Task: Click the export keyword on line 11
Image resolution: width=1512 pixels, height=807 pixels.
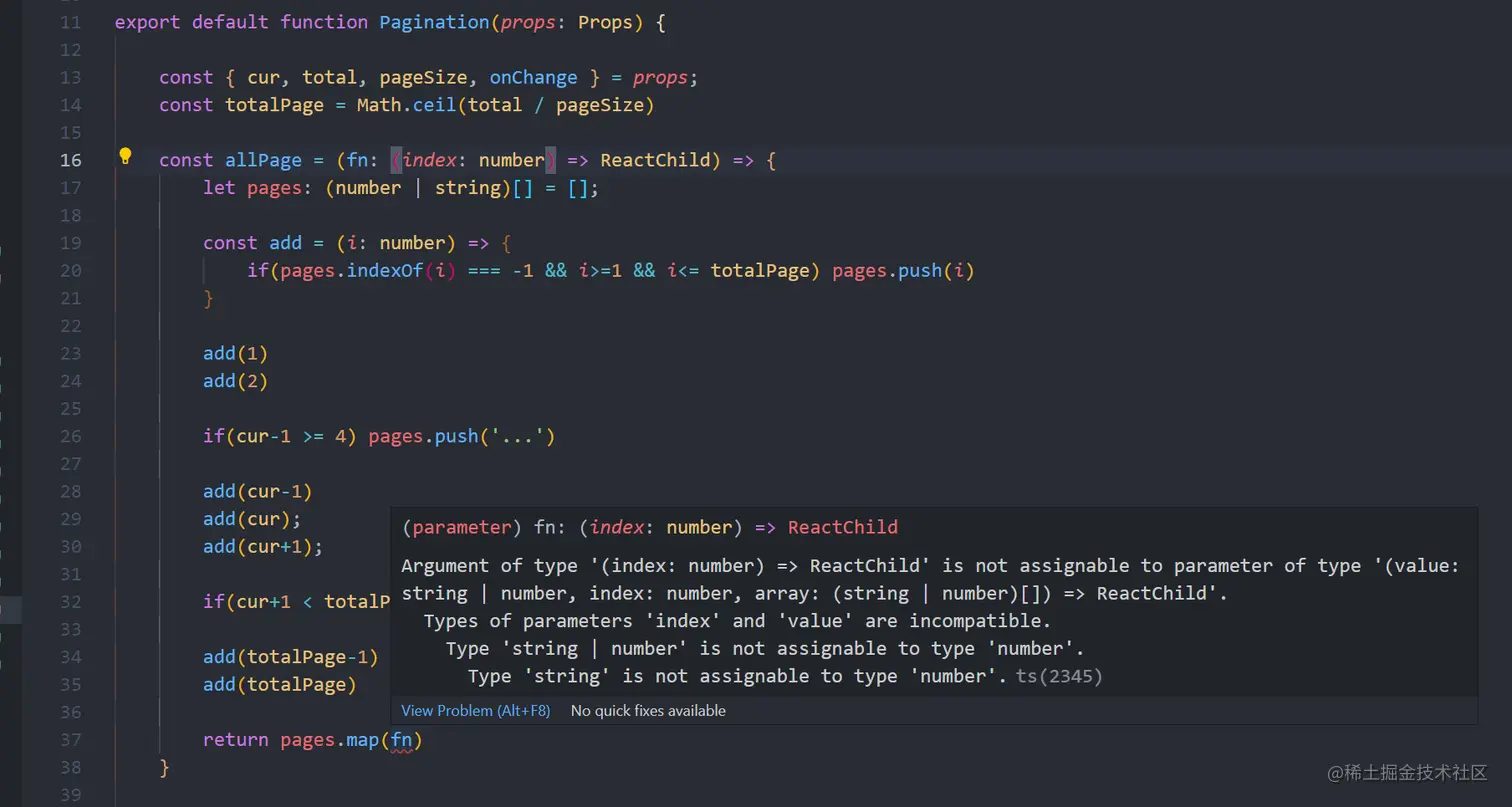Action: tap(148, 22)
